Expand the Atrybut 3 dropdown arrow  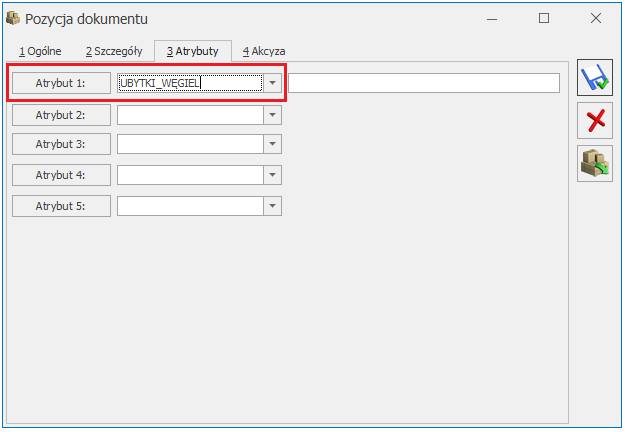pos(273,144)
